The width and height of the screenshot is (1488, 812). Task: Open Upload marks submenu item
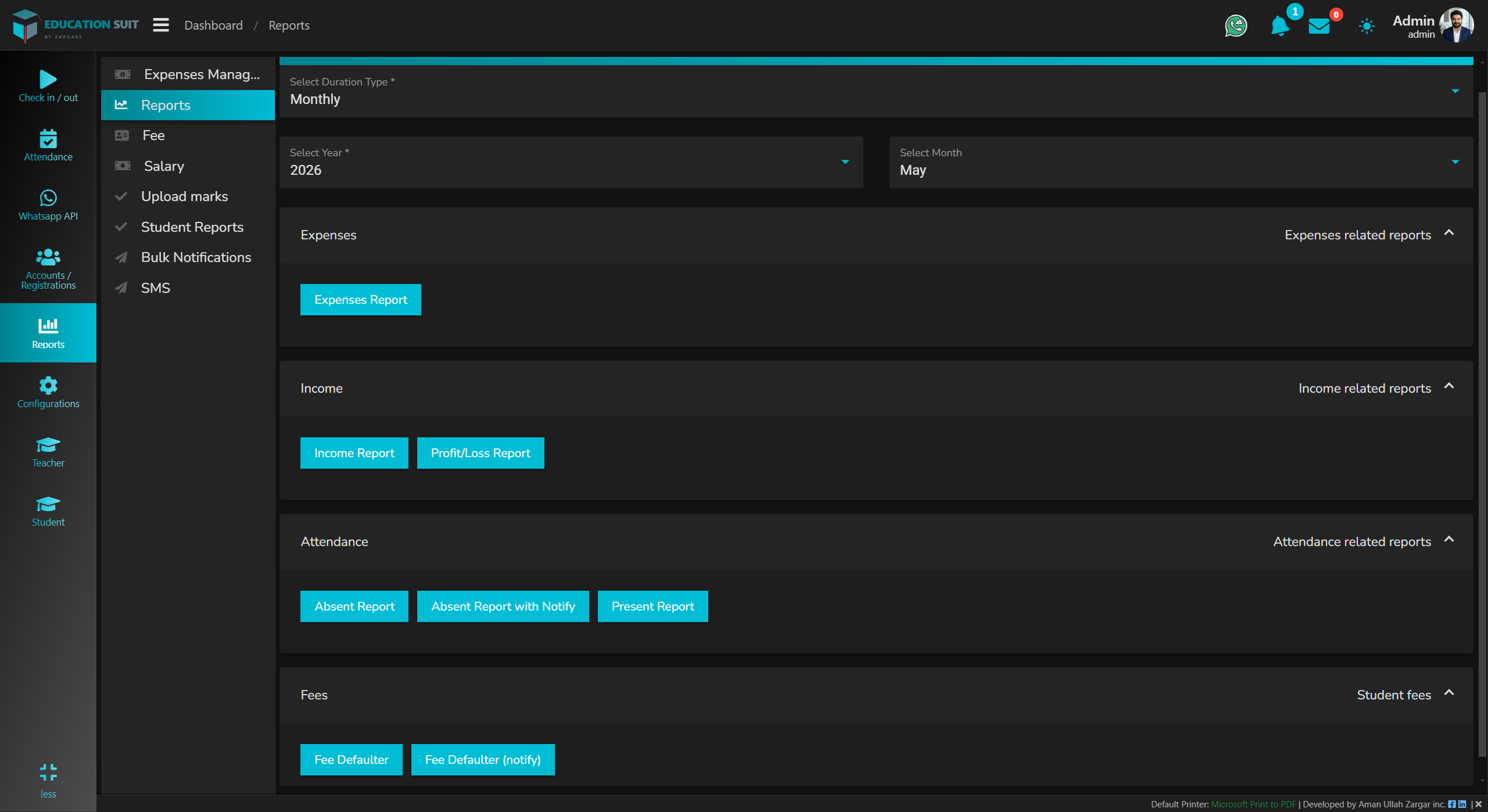[188, 196]
